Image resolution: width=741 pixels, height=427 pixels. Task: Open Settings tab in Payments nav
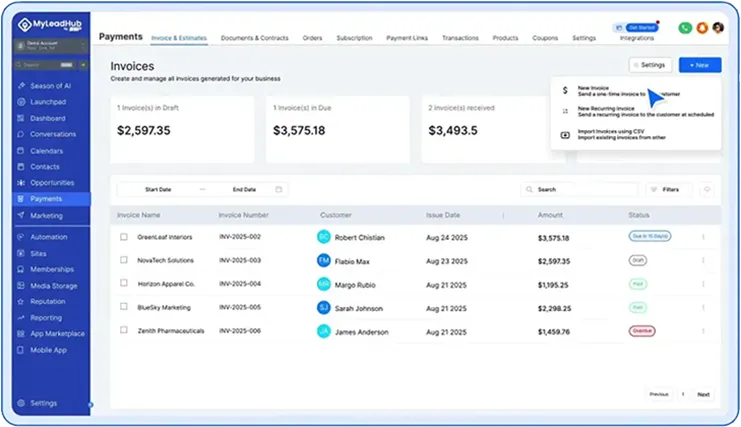tap(584, 38)
